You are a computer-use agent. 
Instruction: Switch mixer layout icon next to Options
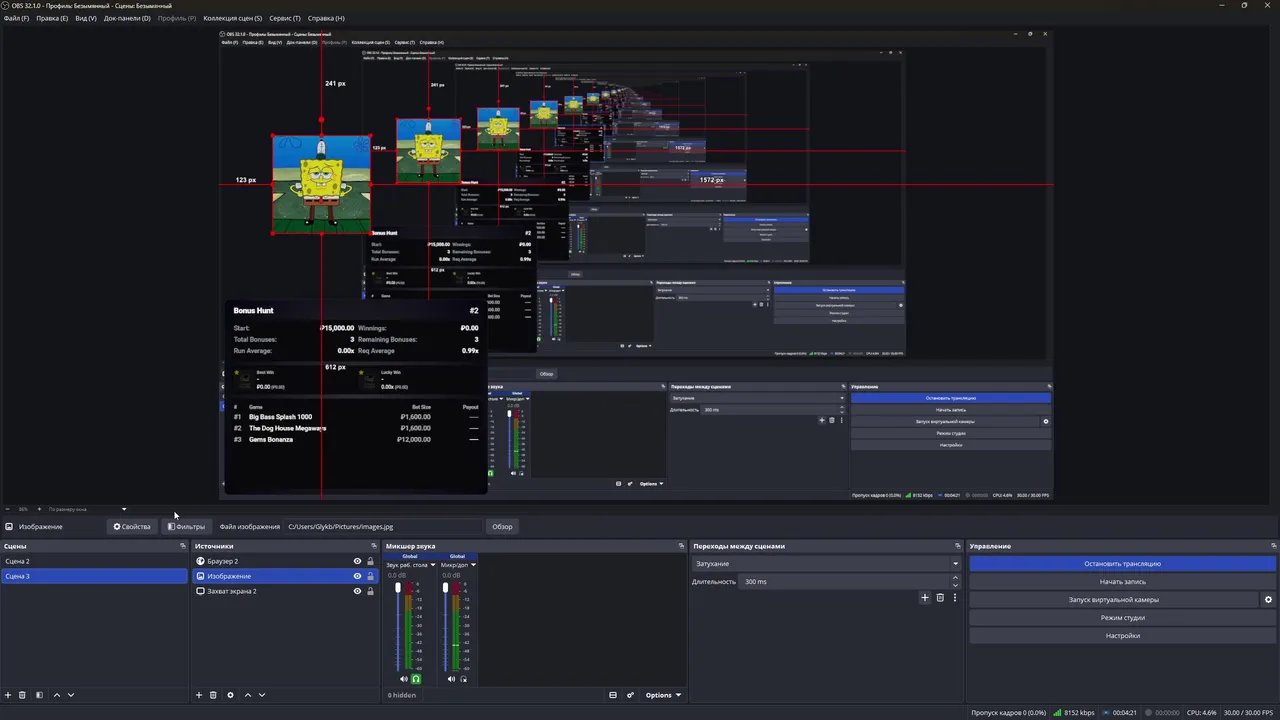pos(613,695)
